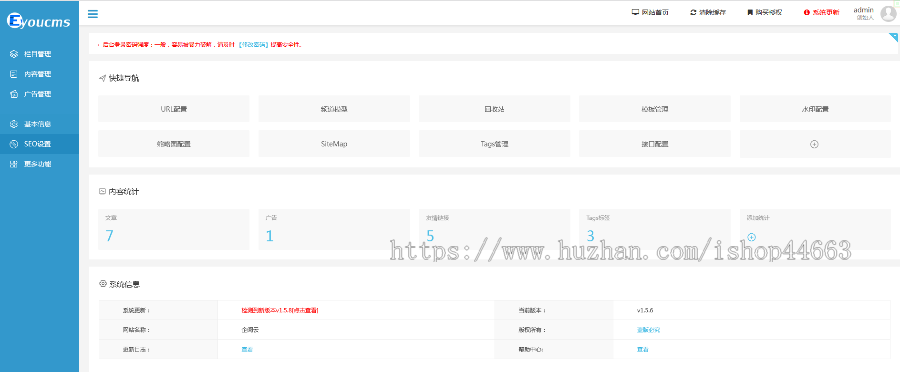Open the 缩略图配置 shortcut
The height and width of the screenshot is (372, 900).
coord(173,144)
